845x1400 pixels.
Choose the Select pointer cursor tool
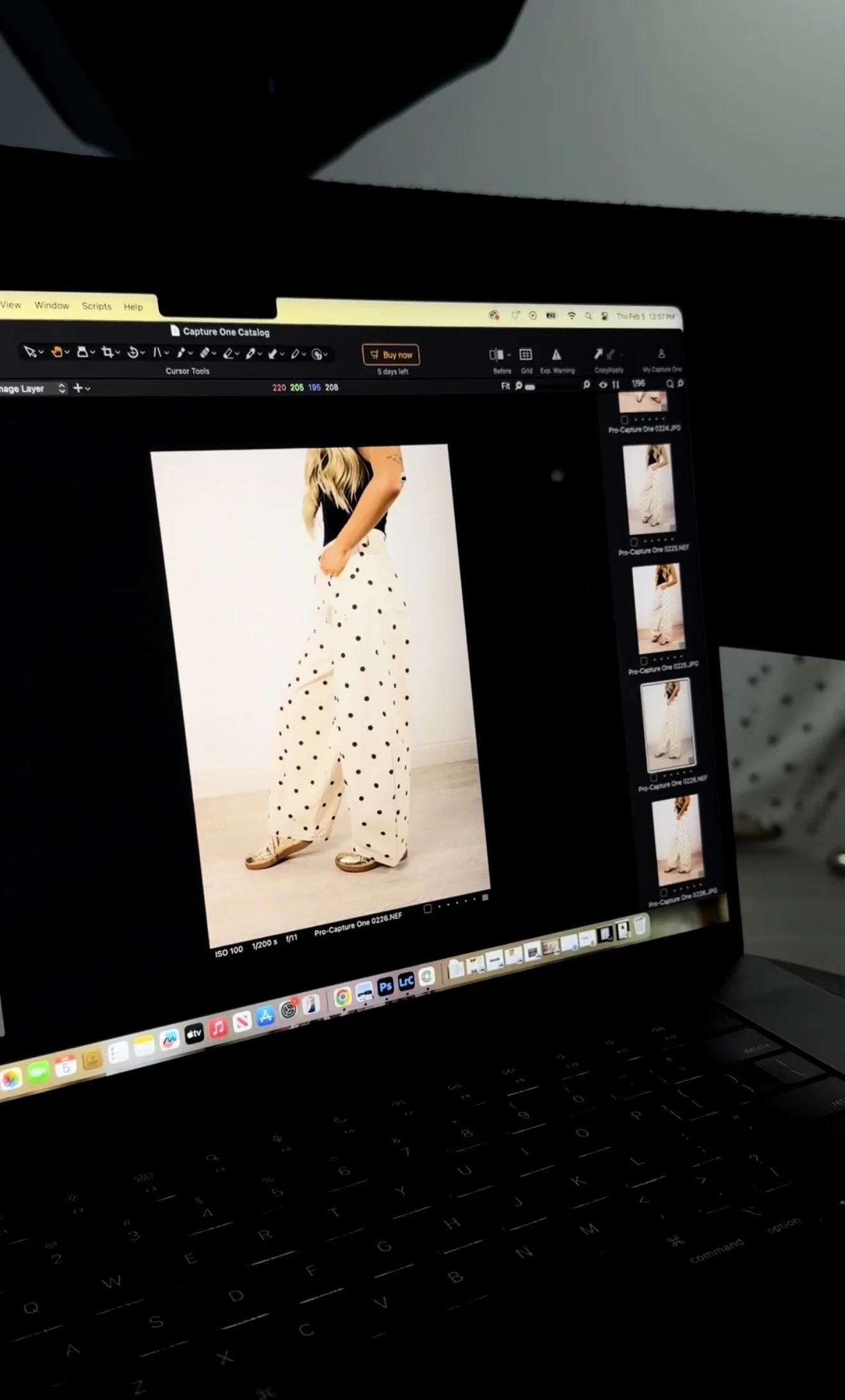pyautogui.click(x=29, y=352)
